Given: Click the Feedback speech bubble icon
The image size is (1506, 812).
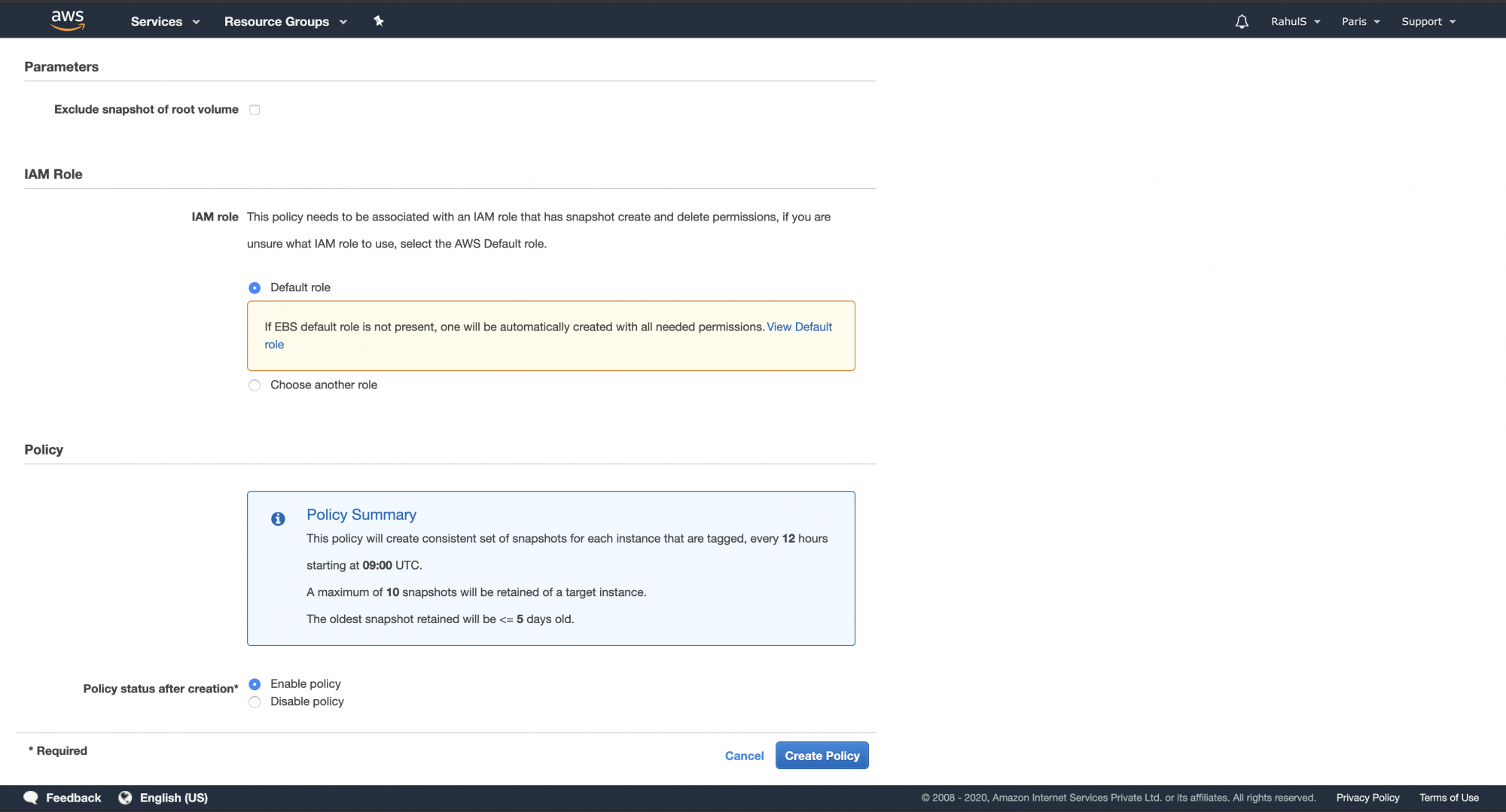Looking at the screenshot, I should click(x=31, y=798).
